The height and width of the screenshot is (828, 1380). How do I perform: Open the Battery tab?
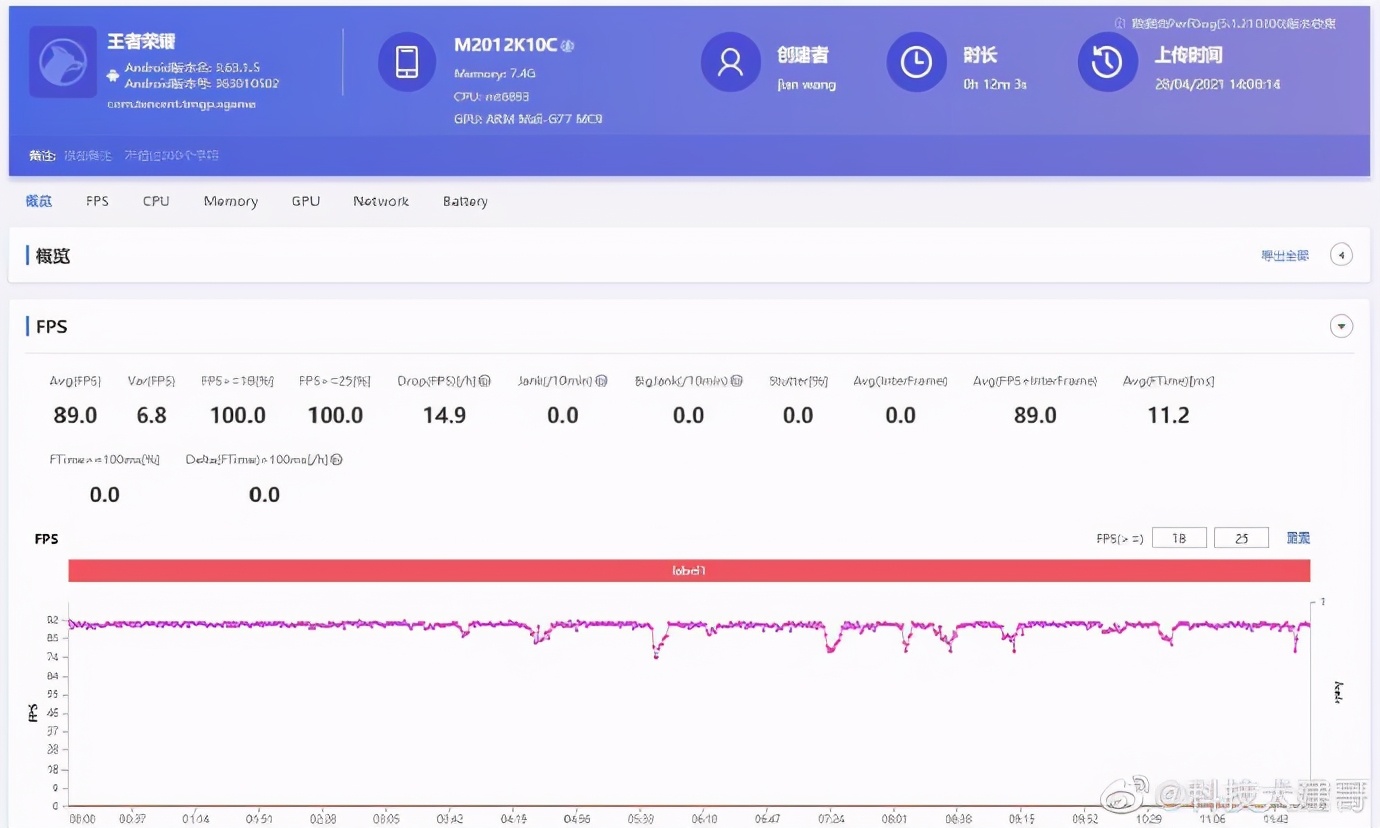(x=465, y=201)
